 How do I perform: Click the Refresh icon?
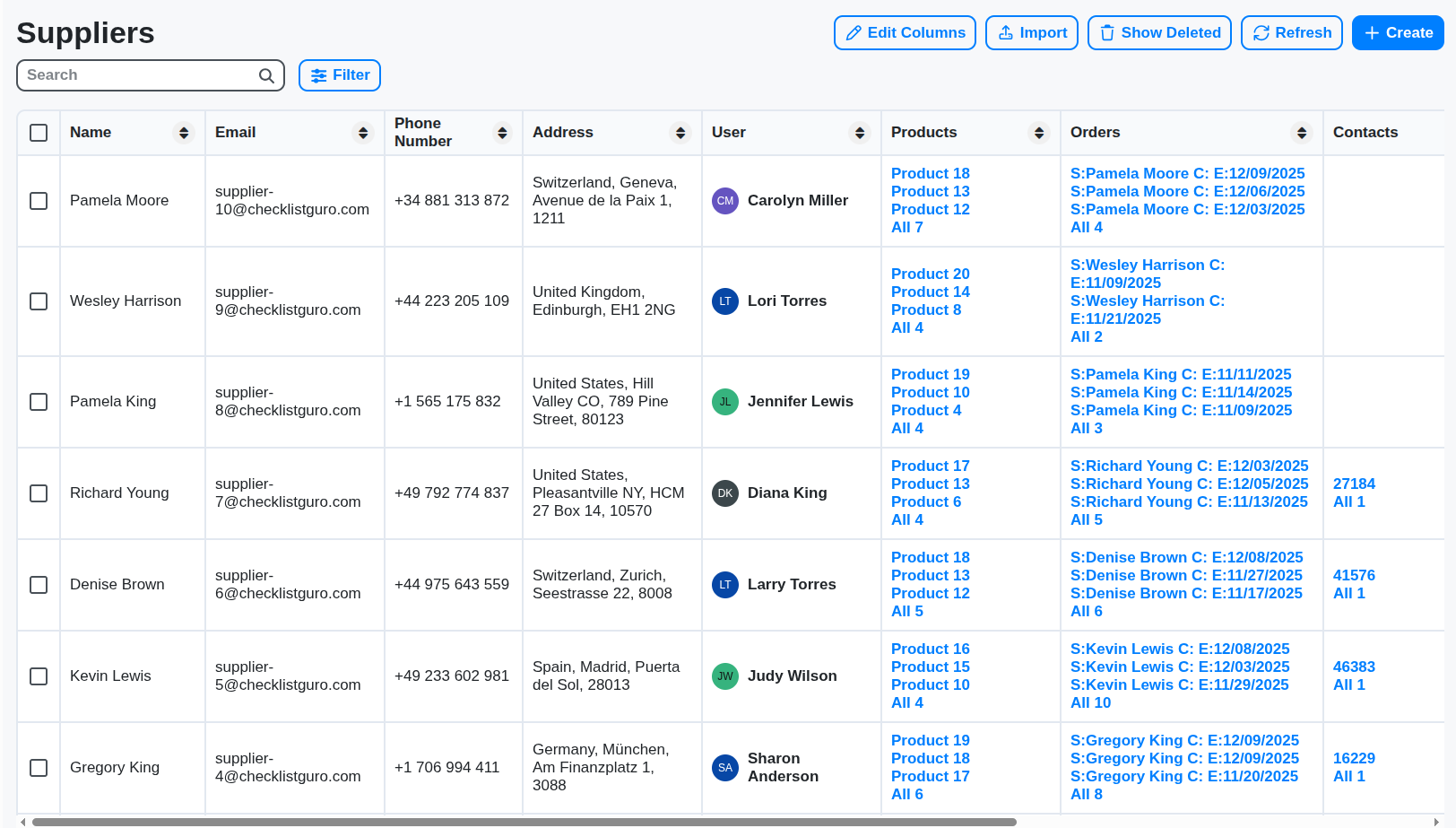pos(1262,32)
